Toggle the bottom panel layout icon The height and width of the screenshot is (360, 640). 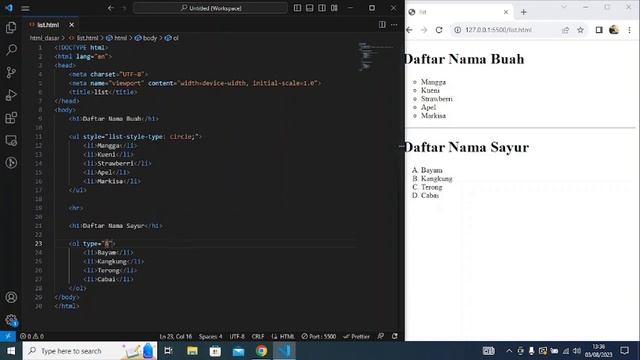pyautogui.click(x=309, y=8)
